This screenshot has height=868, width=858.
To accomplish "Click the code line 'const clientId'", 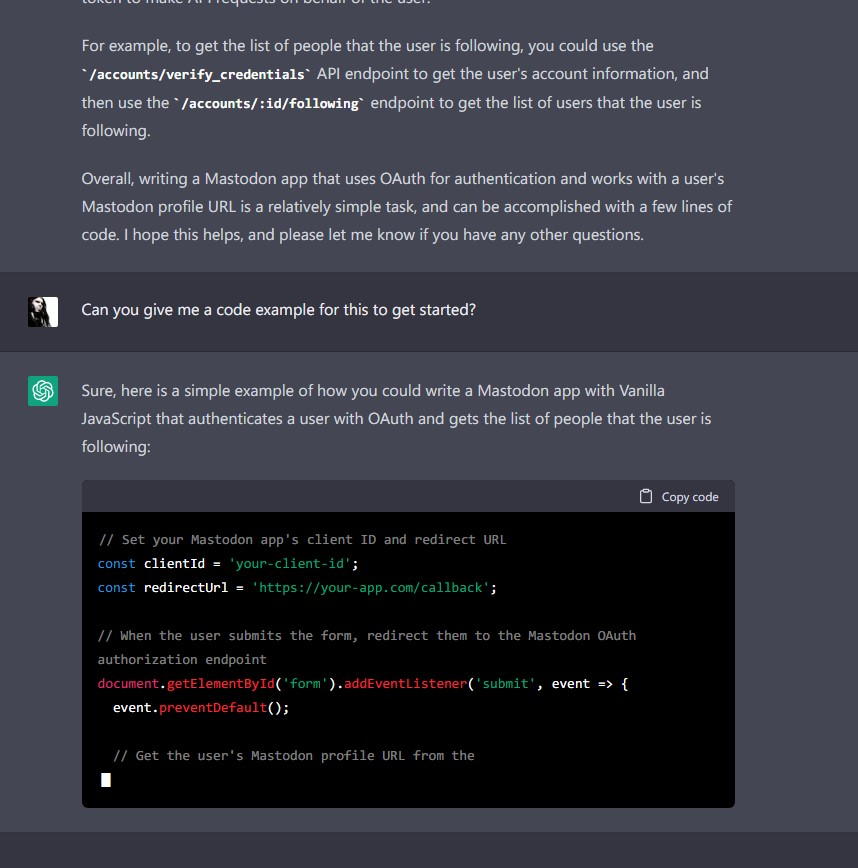I will point(228,564).
